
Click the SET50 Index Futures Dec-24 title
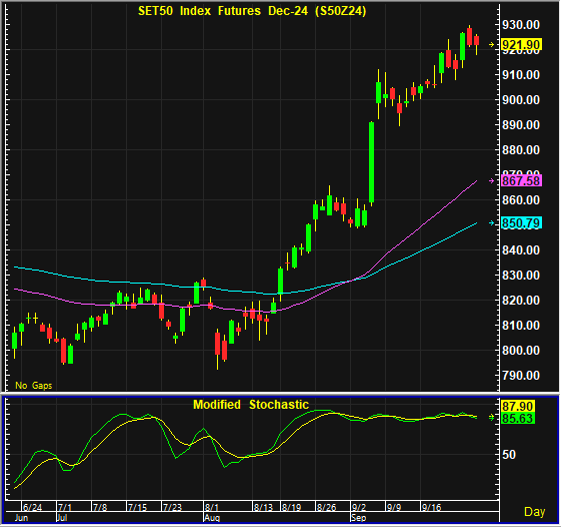point(252,11)
